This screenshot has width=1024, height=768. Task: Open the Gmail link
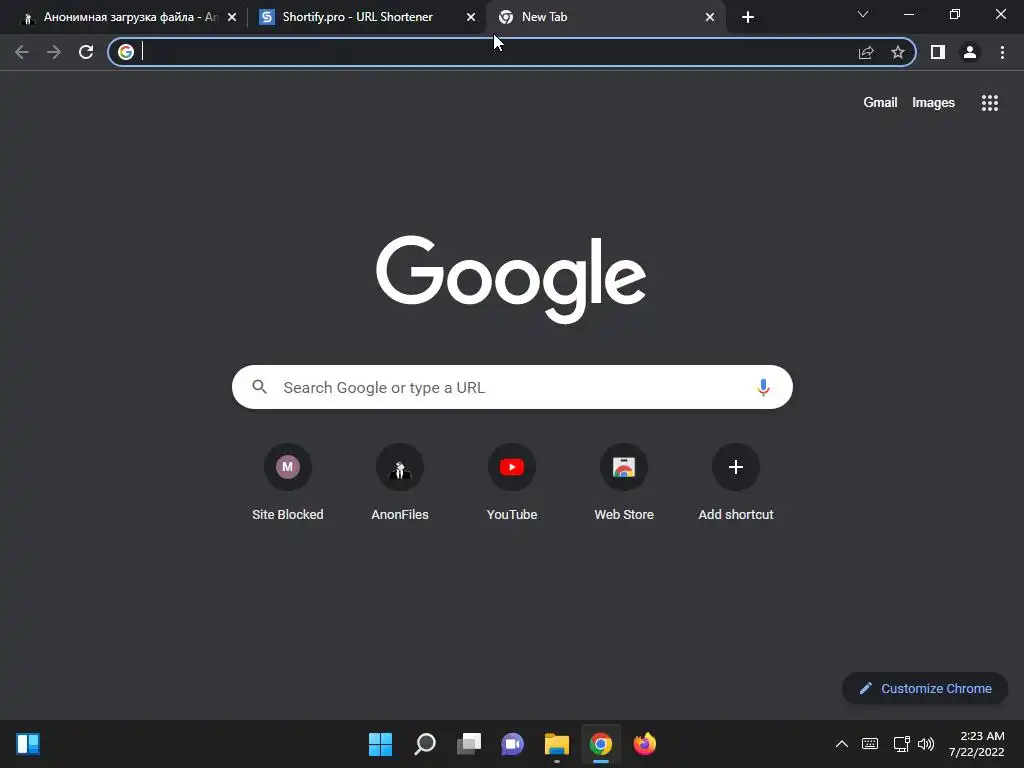[x=880, y=103]
